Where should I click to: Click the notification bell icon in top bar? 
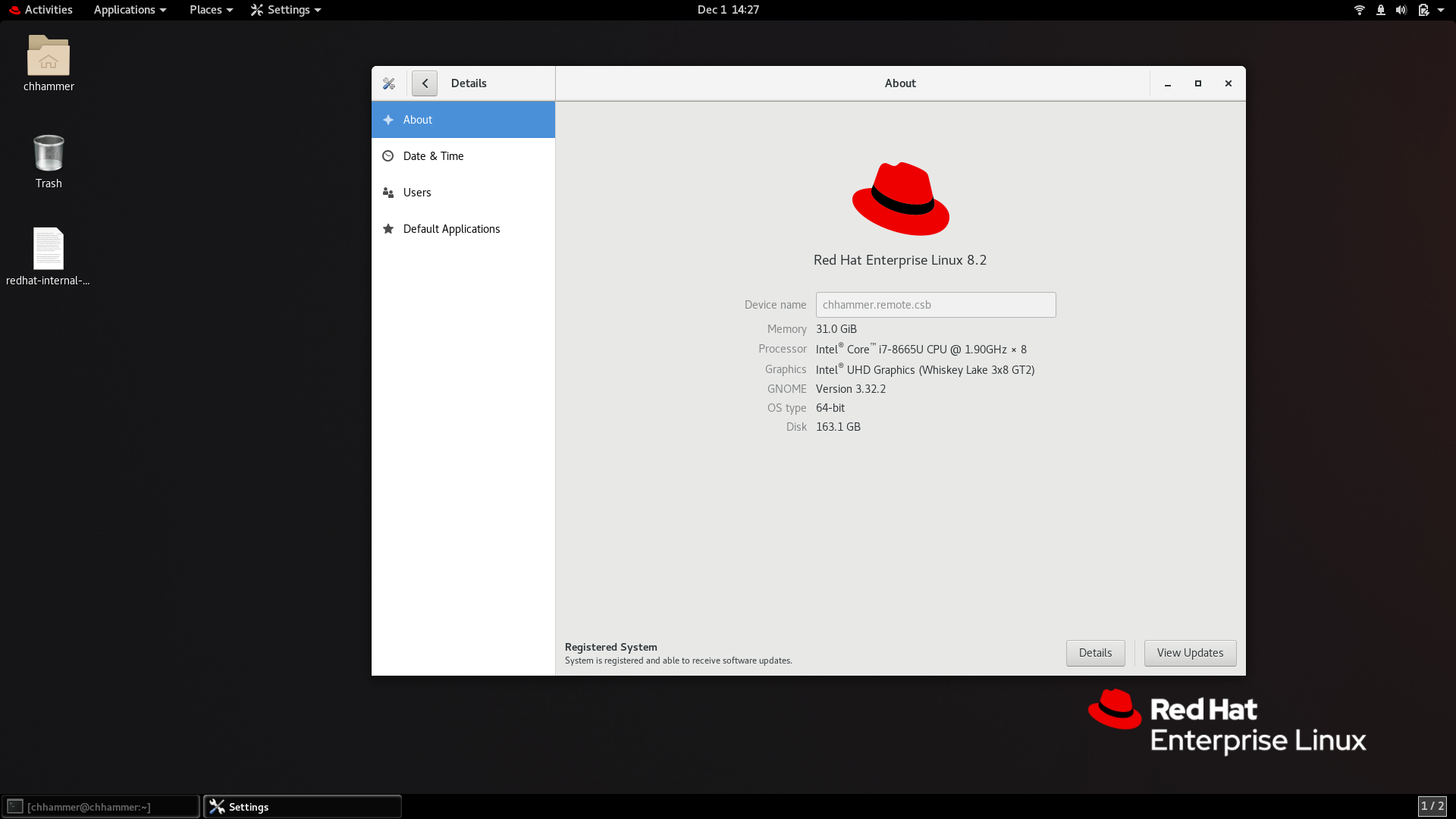tap(1381, 10)
